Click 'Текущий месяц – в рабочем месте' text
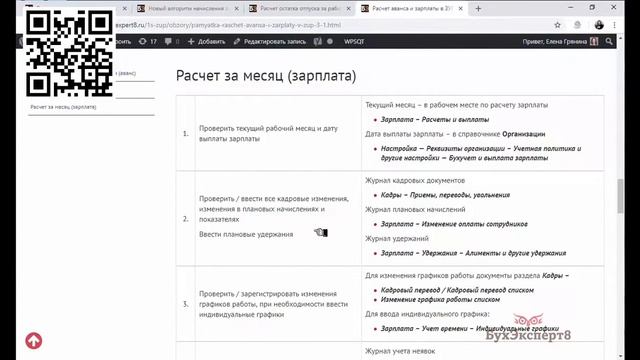Screen dimensions: 640x360 456,105
